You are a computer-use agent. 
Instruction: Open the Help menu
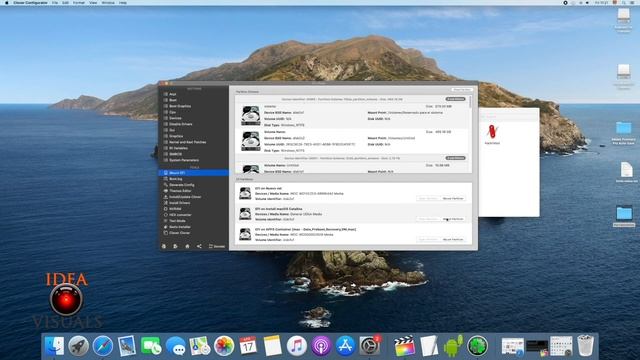[122, 2]
